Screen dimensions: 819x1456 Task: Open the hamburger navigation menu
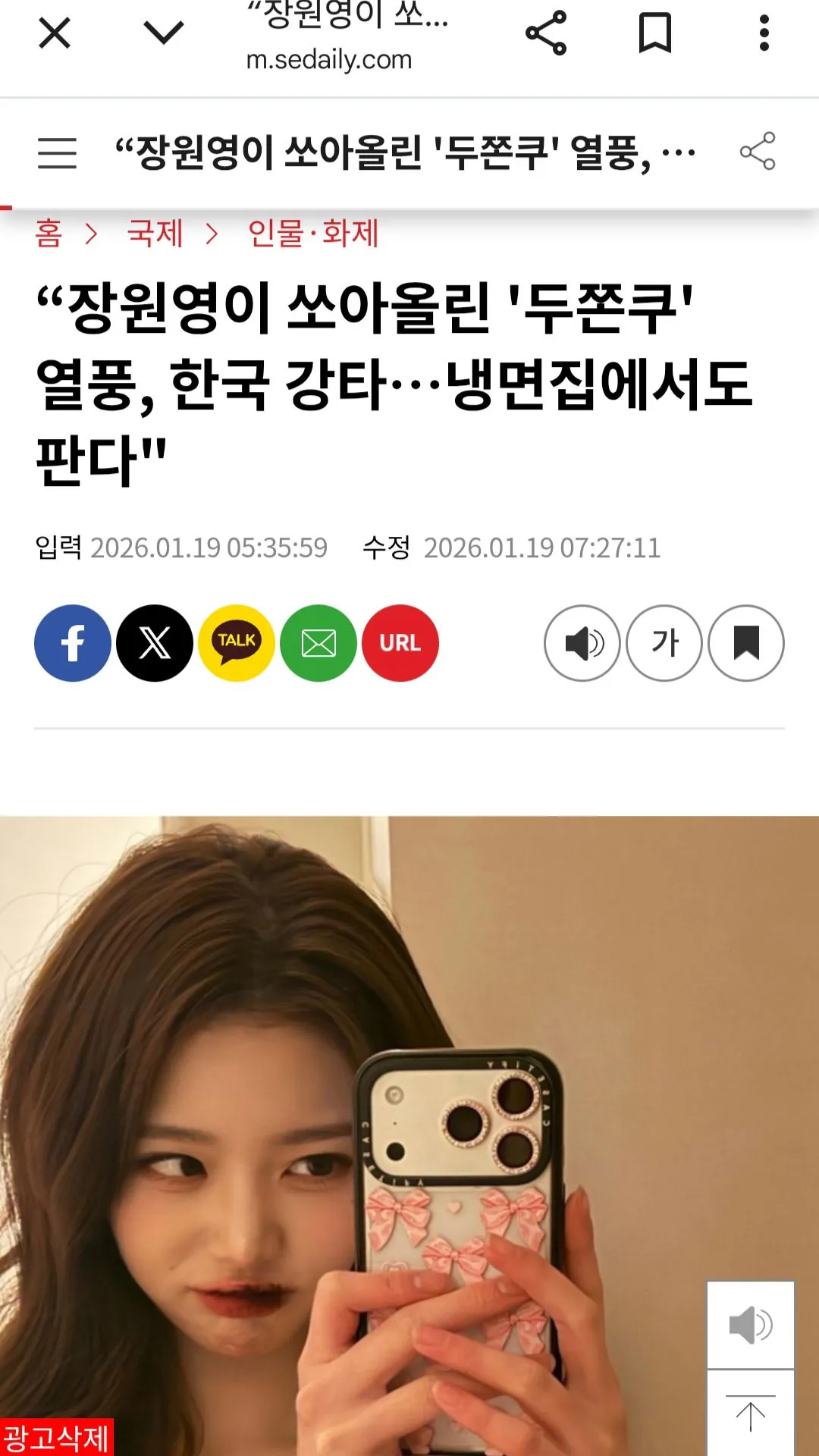coord(58,152)
